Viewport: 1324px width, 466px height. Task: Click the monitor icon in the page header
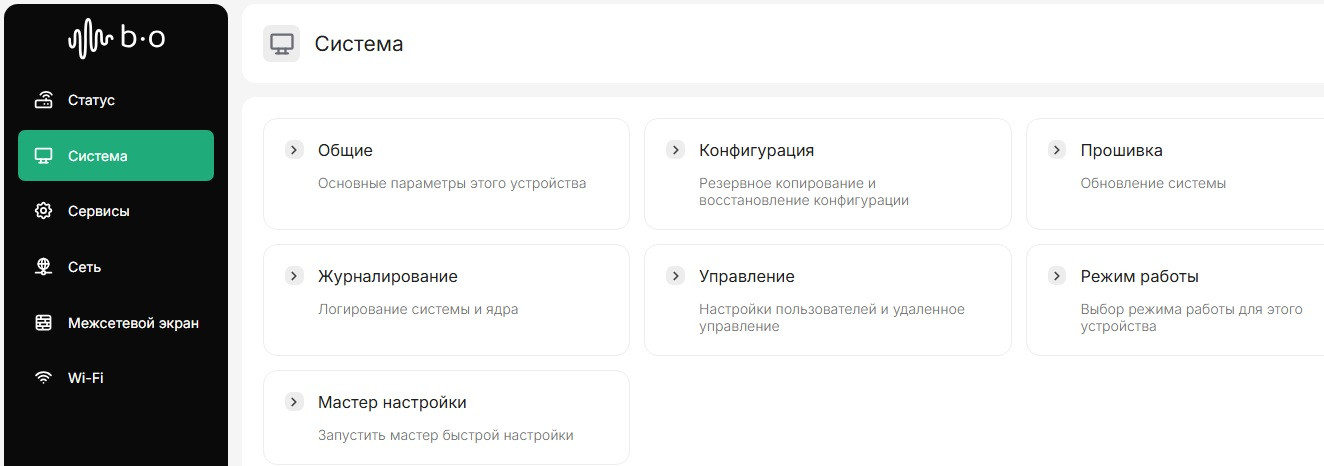pos(282,44)
